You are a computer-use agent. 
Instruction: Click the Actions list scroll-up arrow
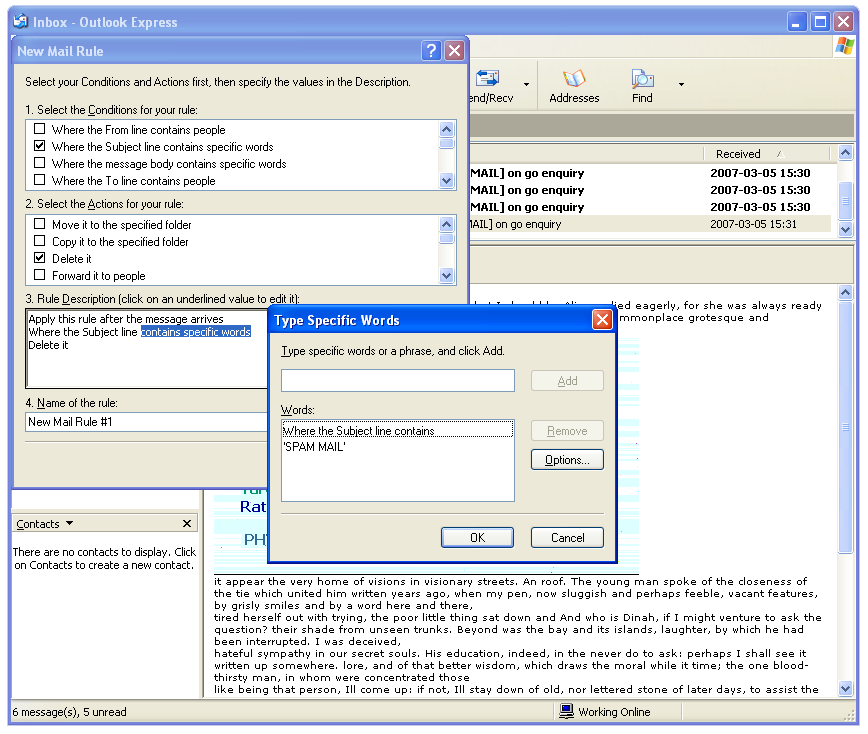(x=447, y=224)
